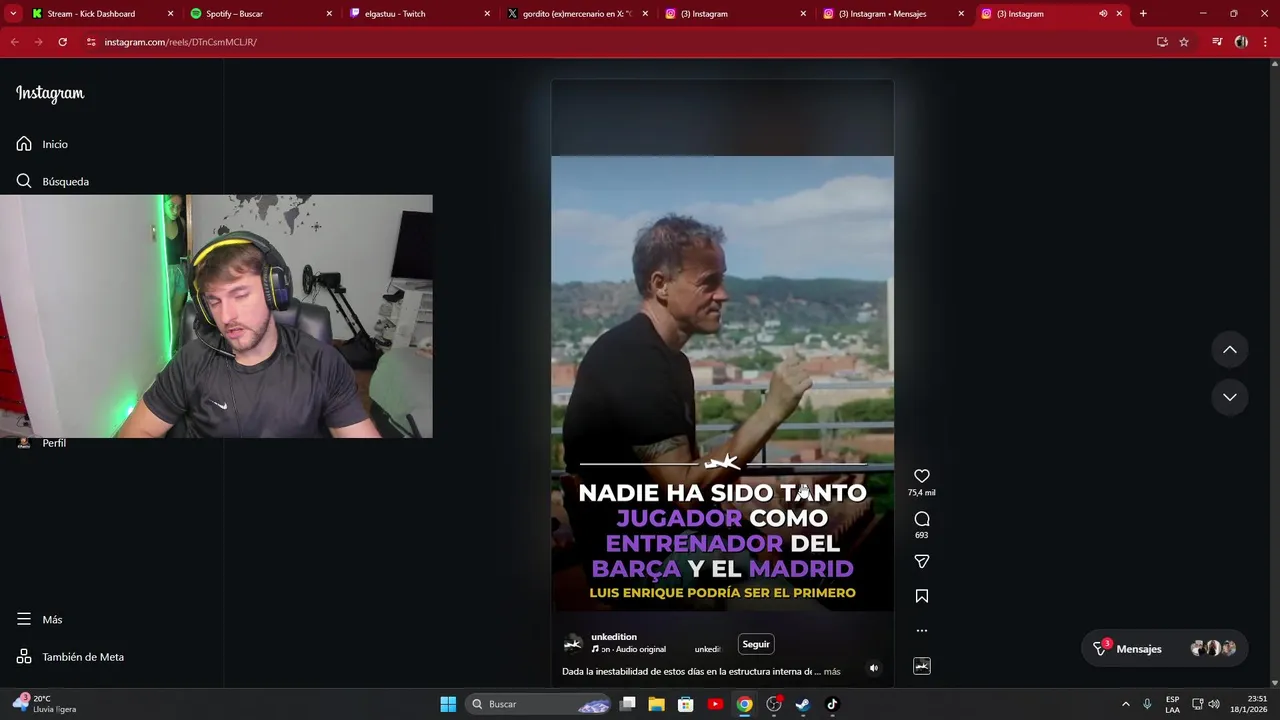Image resolution: width=1280 pixels, height=720 pixels.
Task: Open the weather widget 20°C
Action: [x=45, y=704]
